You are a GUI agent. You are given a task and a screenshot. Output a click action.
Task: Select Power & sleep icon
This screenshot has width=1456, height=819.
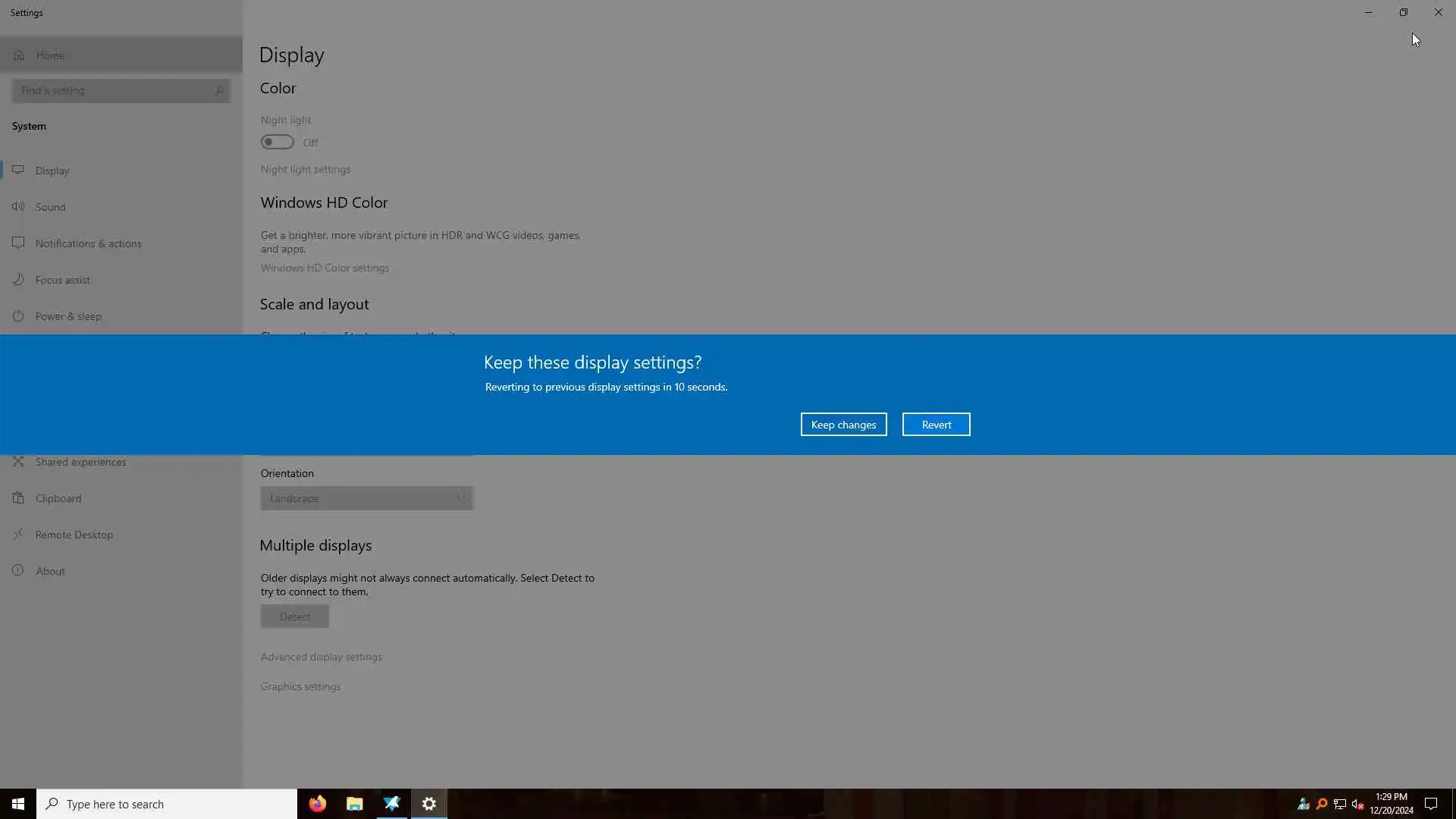point(18,315)
